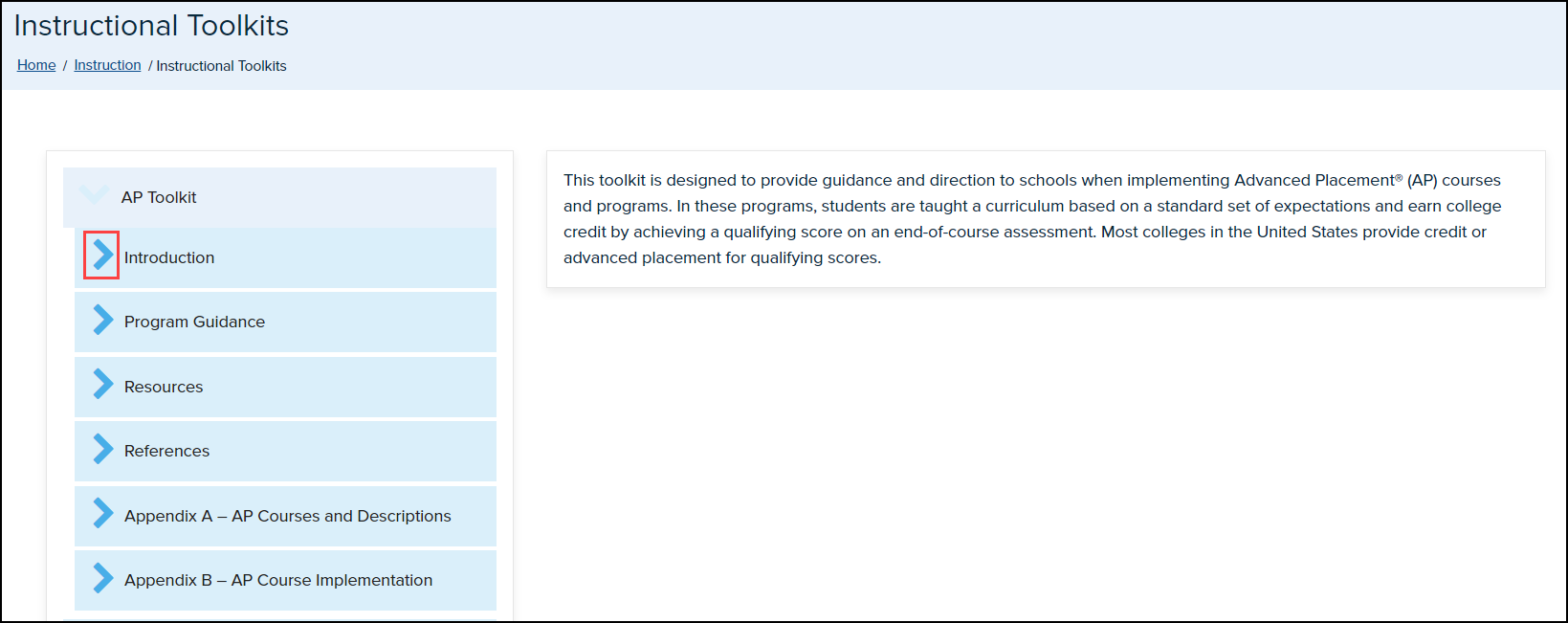
Task: Select the Program Guidance item label
Action: (194, 322)
